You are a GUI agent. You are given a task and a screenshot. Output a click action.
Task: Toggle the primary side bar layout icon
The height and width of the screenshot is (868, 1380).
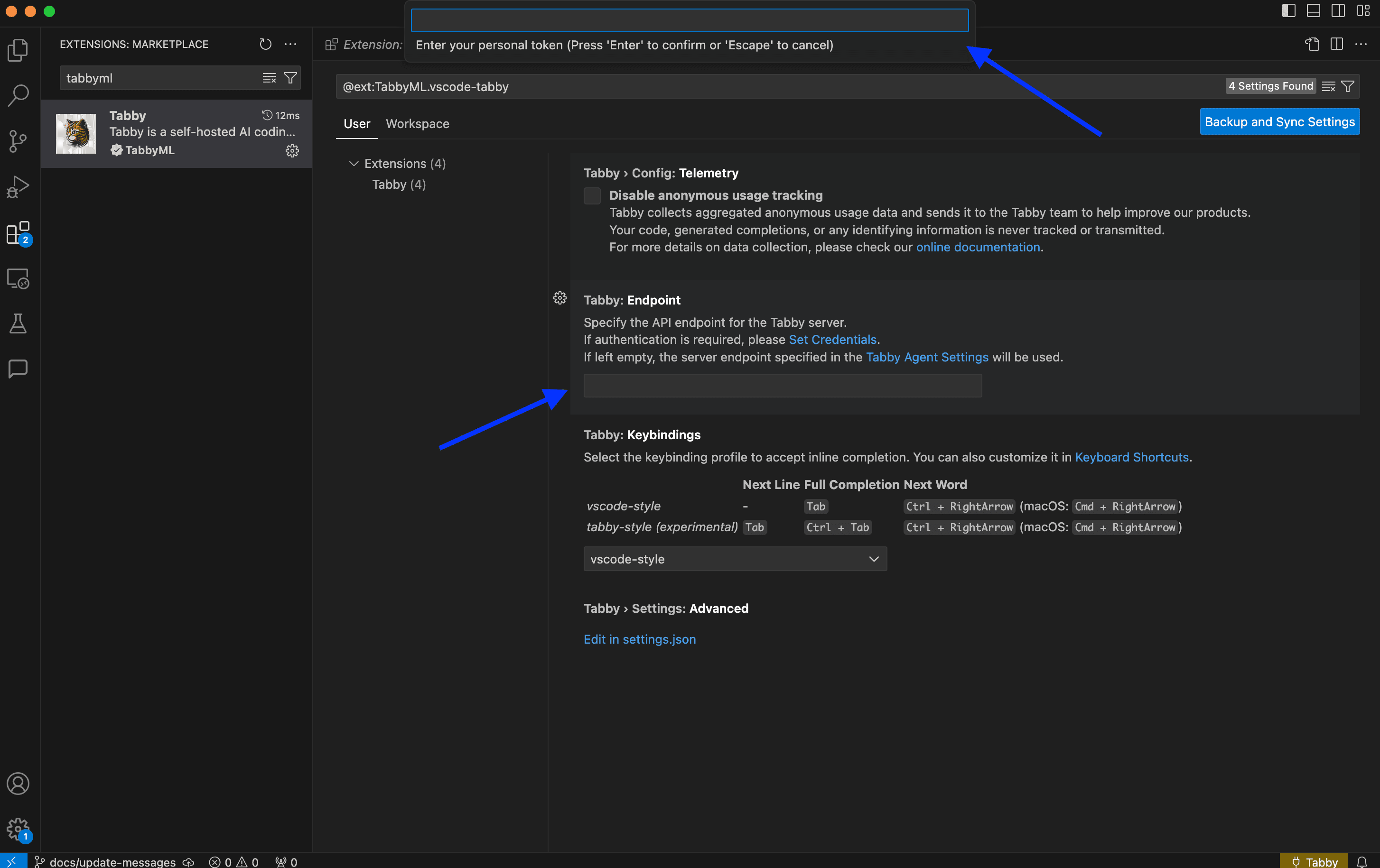[1288, 11]
